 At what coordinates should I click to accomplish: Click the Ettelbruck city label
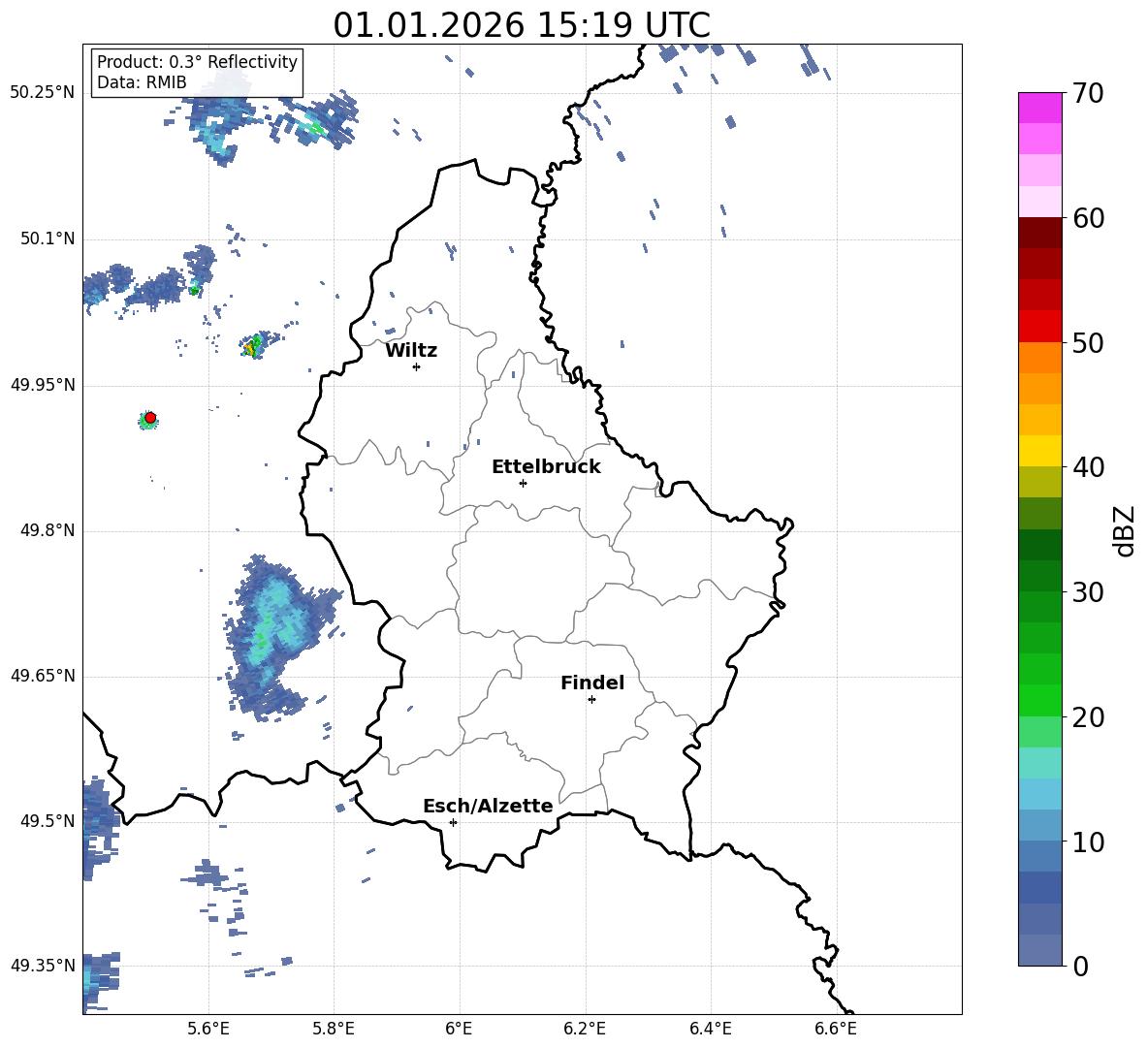(x=546, y=467)
